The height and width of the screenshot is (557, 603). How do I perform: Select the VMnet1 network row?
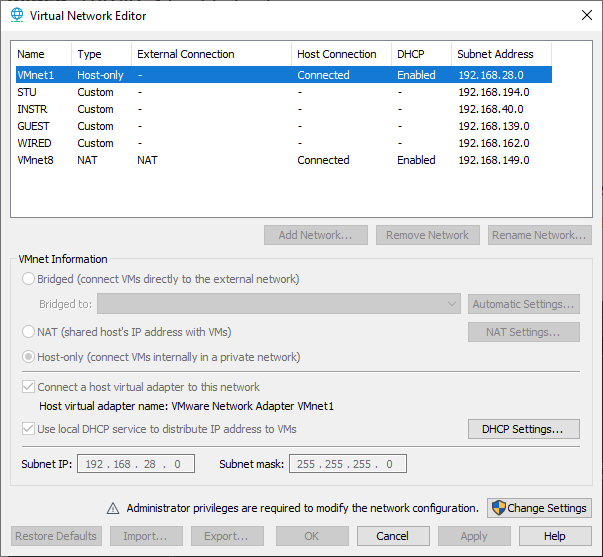[284, 75]
